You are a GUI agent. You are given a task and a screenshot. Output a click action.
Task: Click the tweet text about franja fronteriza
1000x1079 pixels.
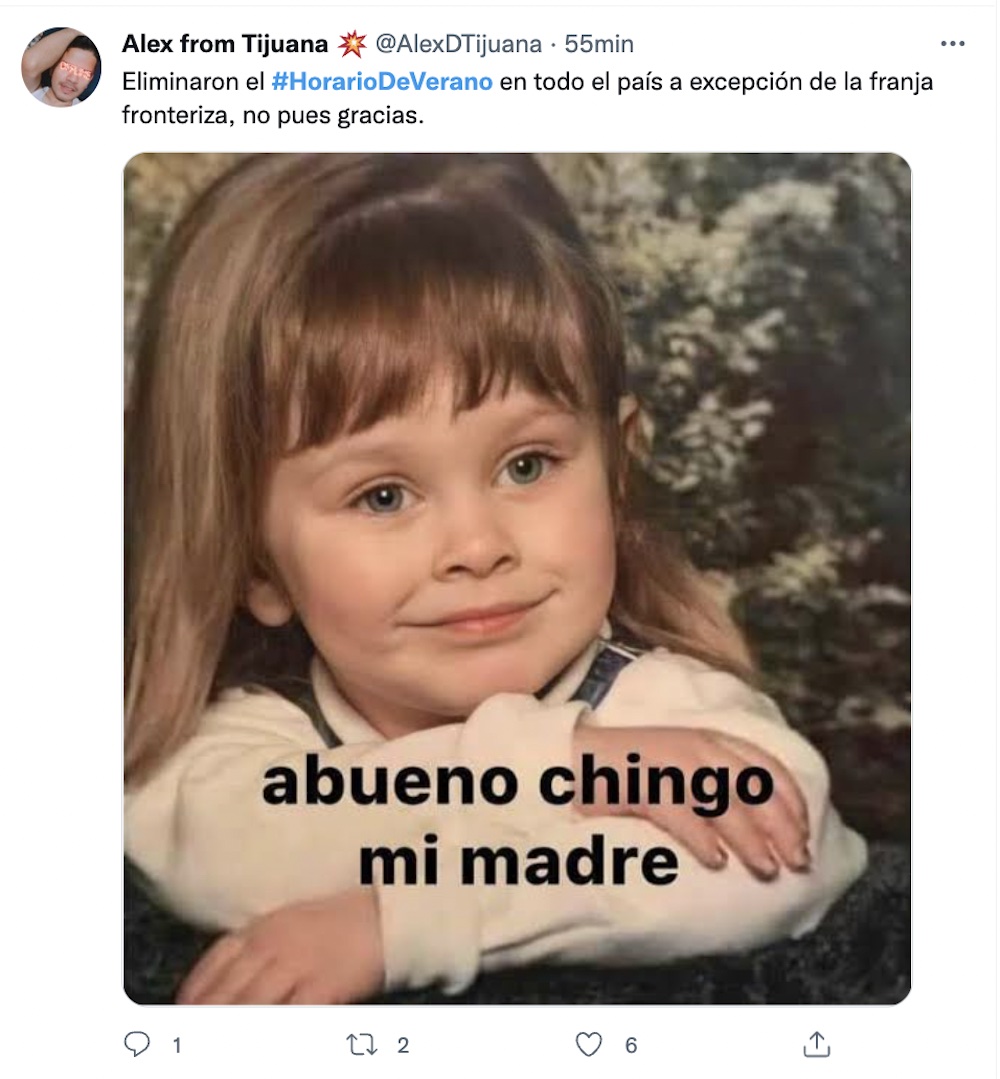click(527, 98)
